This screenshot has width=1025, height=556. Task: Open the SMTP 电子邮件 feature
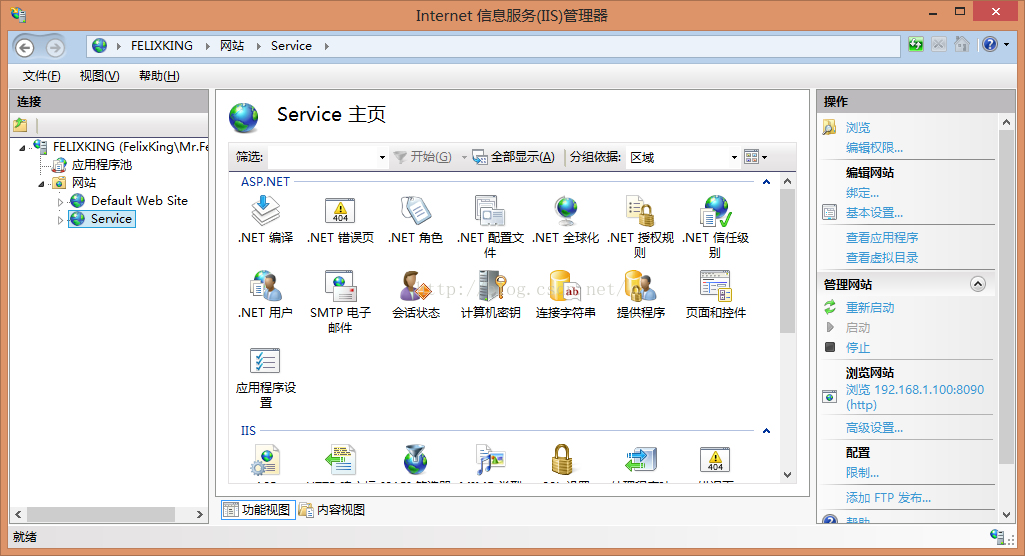pyautogui.click(x=340, y=301)
